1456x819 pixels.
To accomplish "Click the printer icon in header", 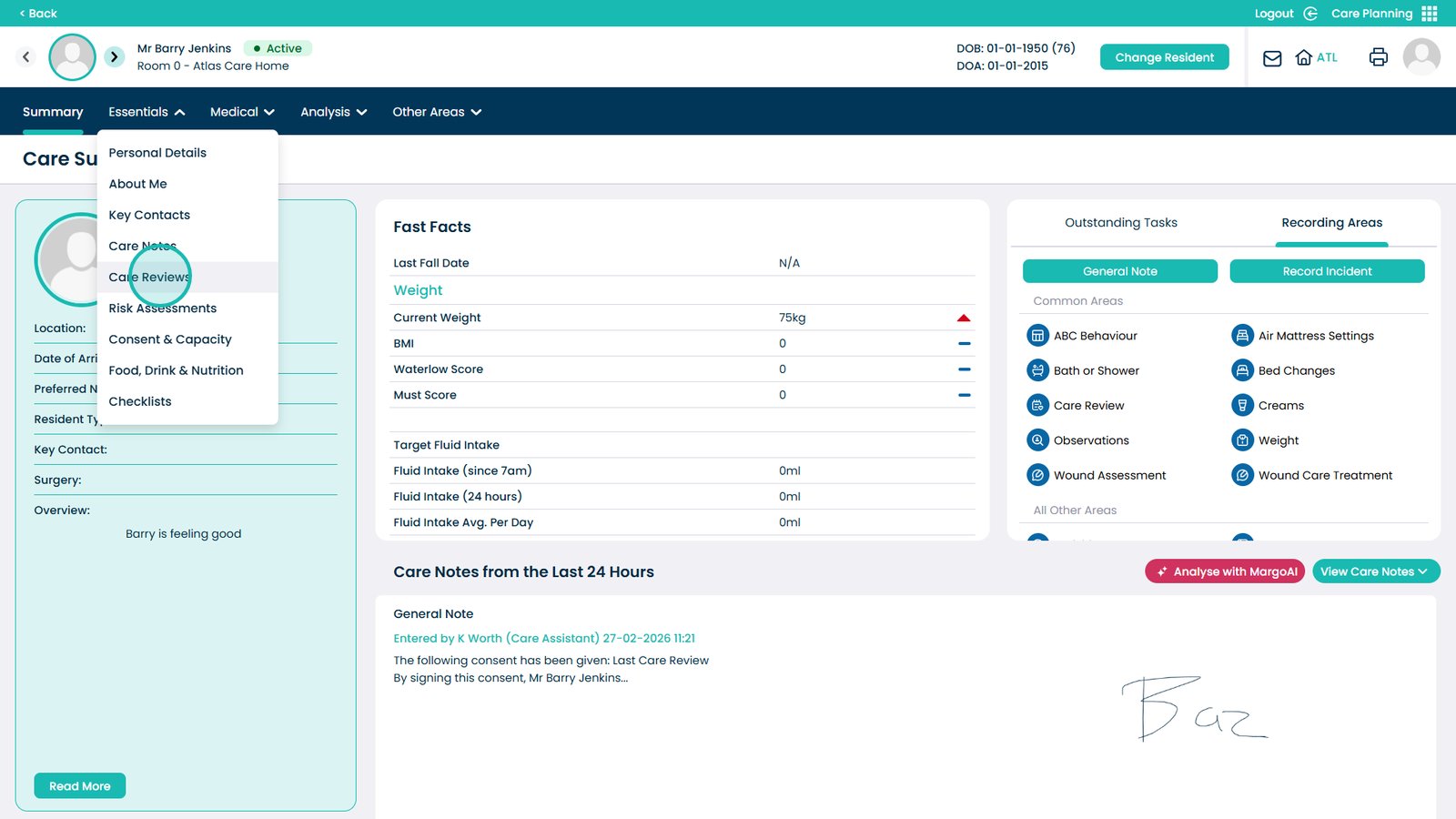I will pos(1378,57).
